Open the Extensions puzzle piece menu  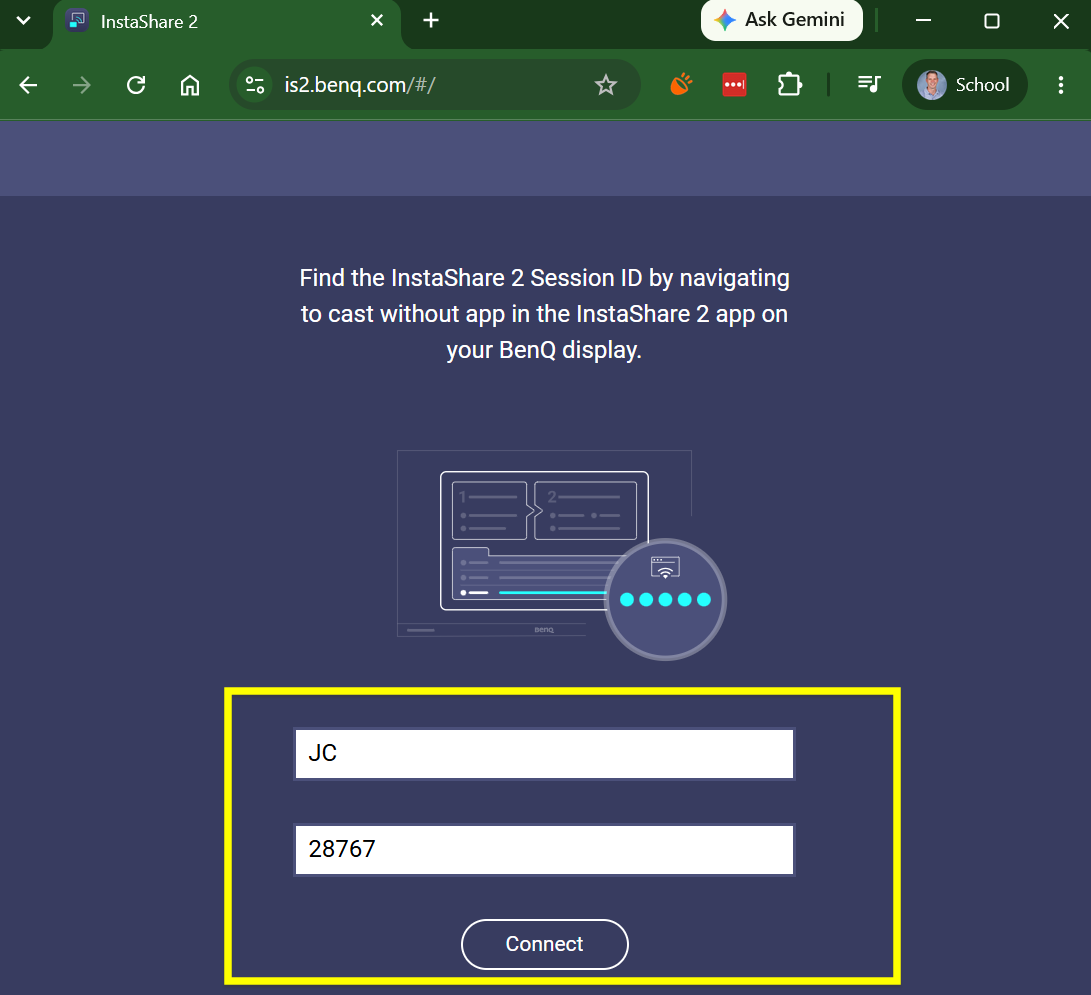click(789, 85)
